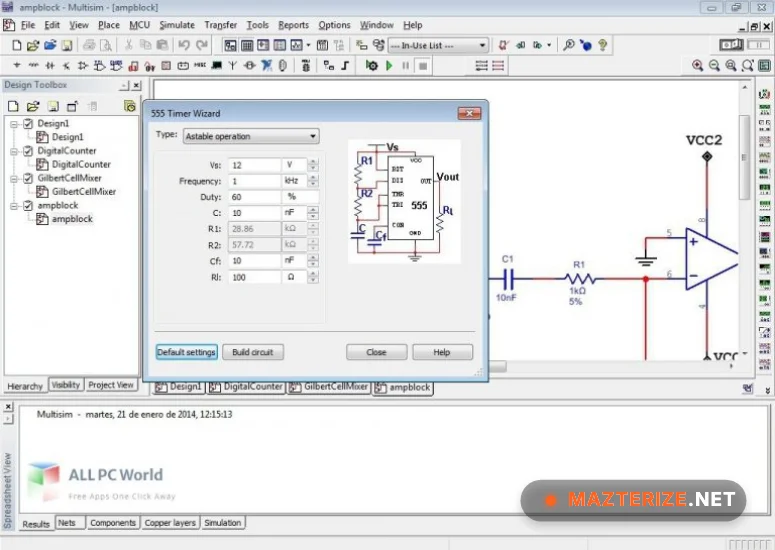Image resolution: width=775 pixels, height=550 pixels.
Task: Open the Reports menu
Action: click(x=293, y=25)
